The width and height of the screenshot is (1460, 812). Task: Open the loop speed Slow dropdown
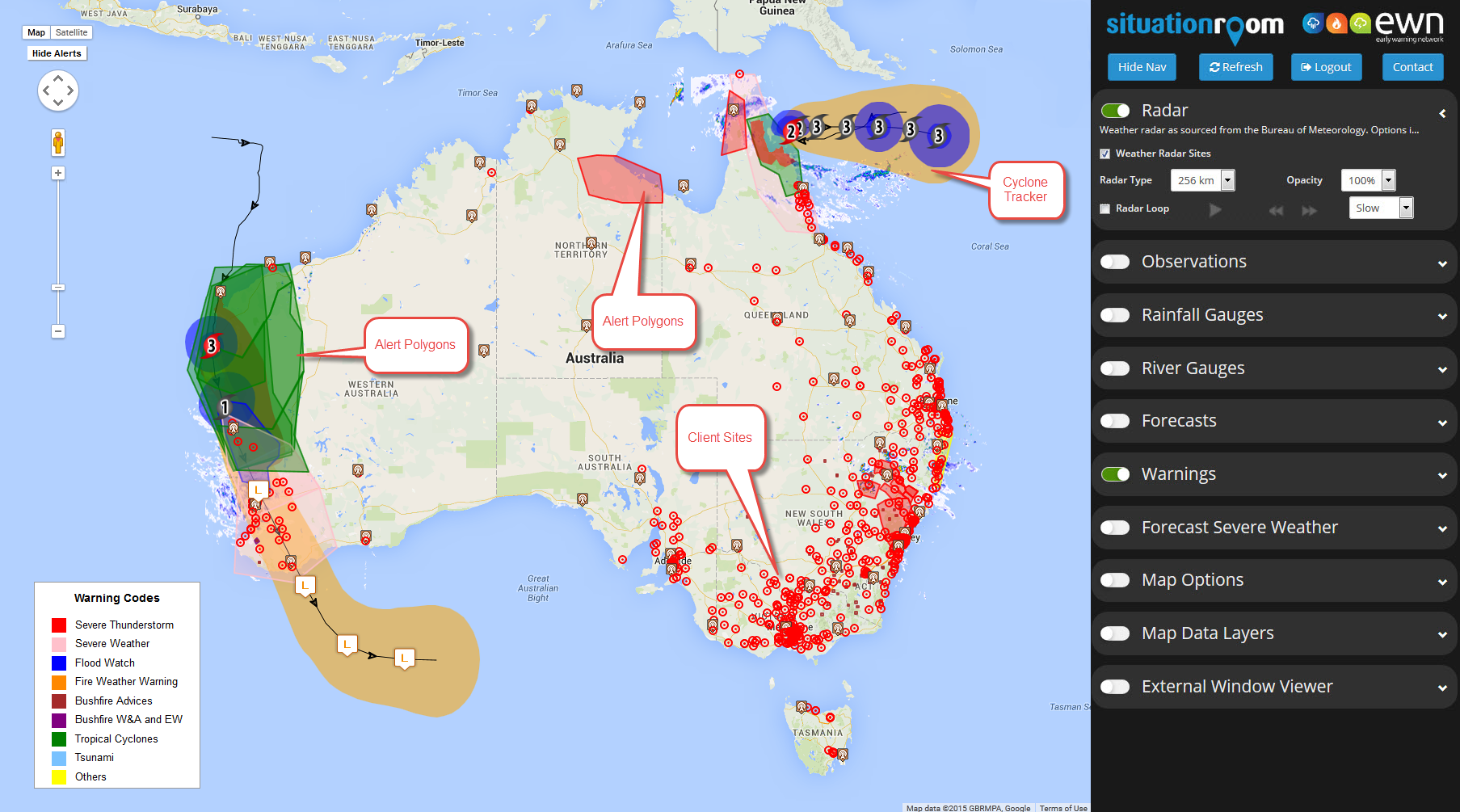1381,208
